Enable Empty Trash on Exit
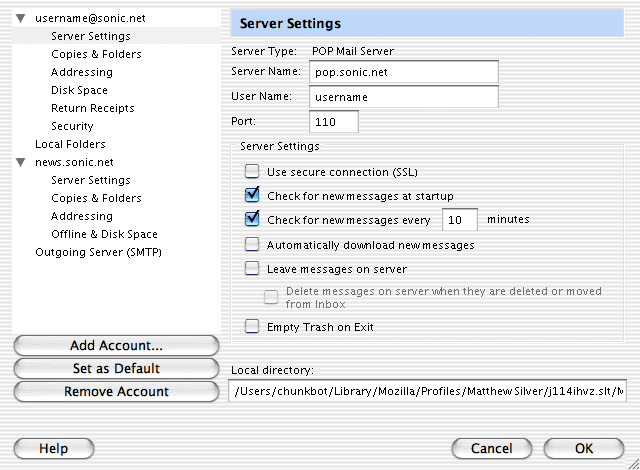Image resolution: width=640 pixels, height=470 pixels. click(252, 326)
